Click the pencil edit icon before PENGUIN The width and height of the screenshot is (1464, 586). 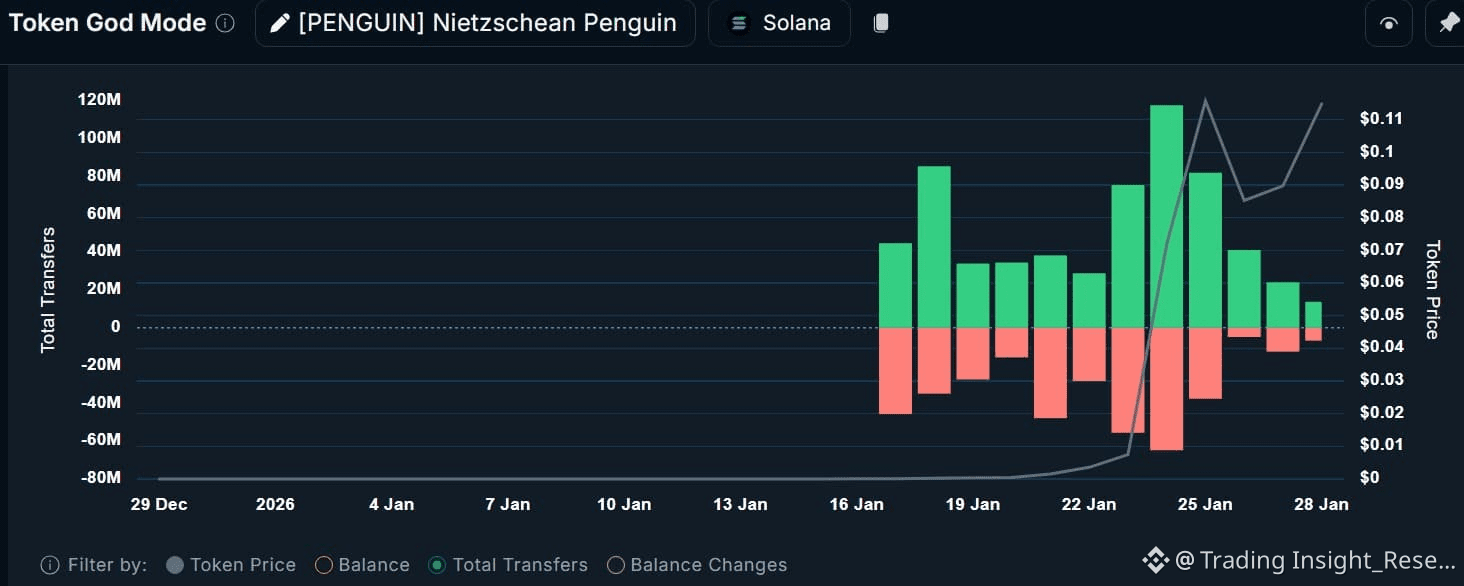tap(280, 23)
